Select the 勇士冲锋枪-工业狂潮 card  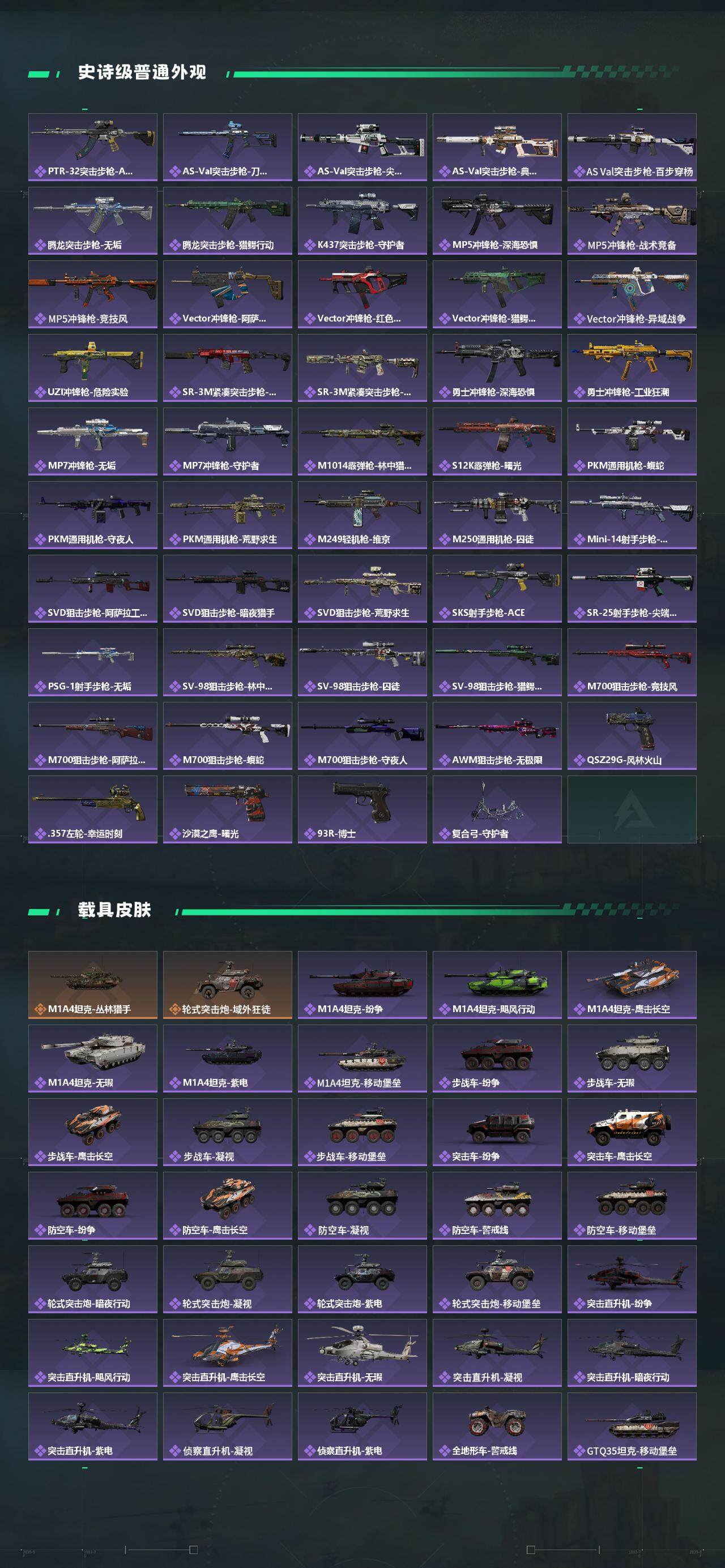tap(632, 367)
